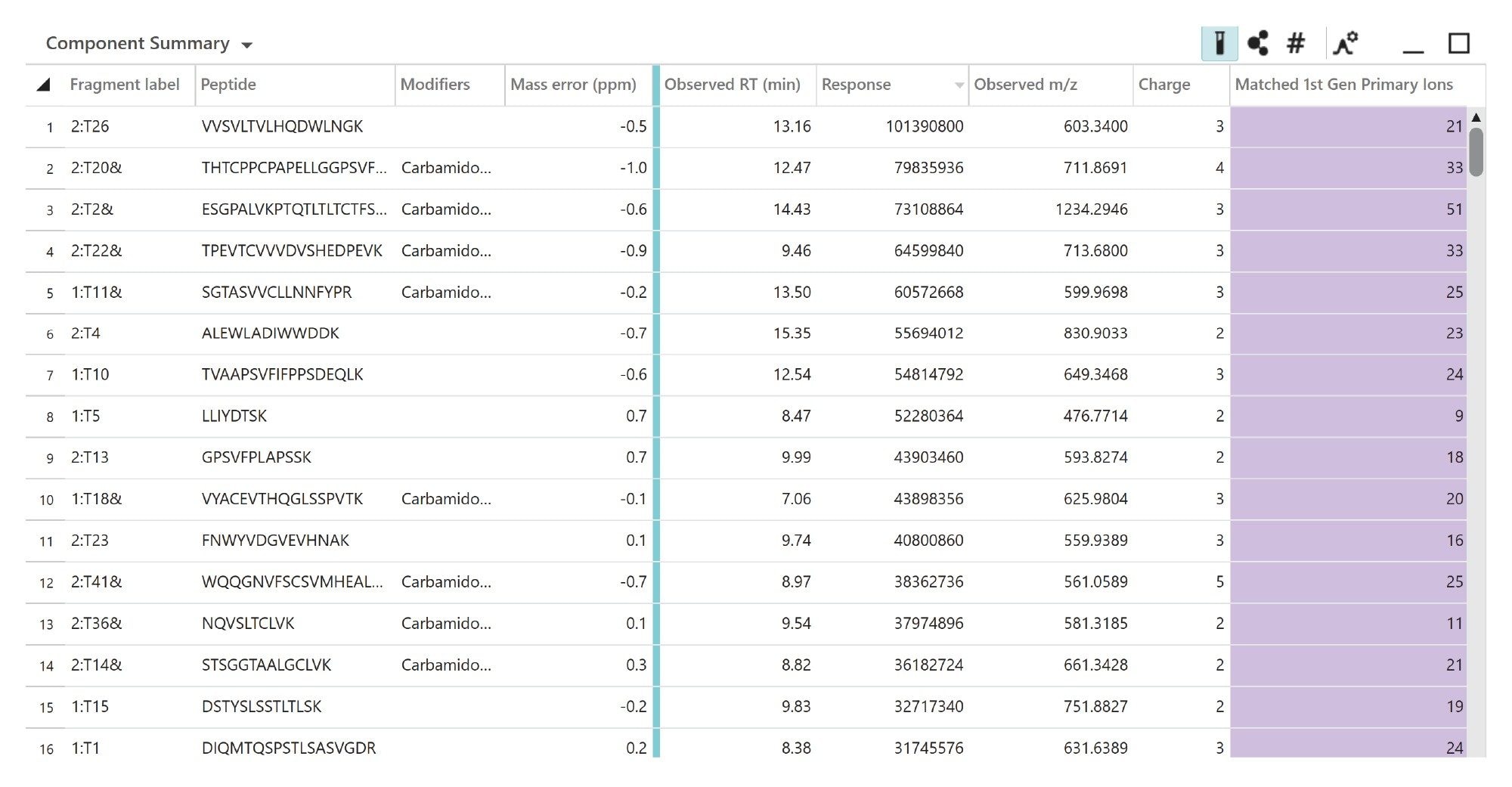This screenshot has width=1512, height=787.
Task: Click scrollbar up arrow
Action: [x=1476, y=117]
